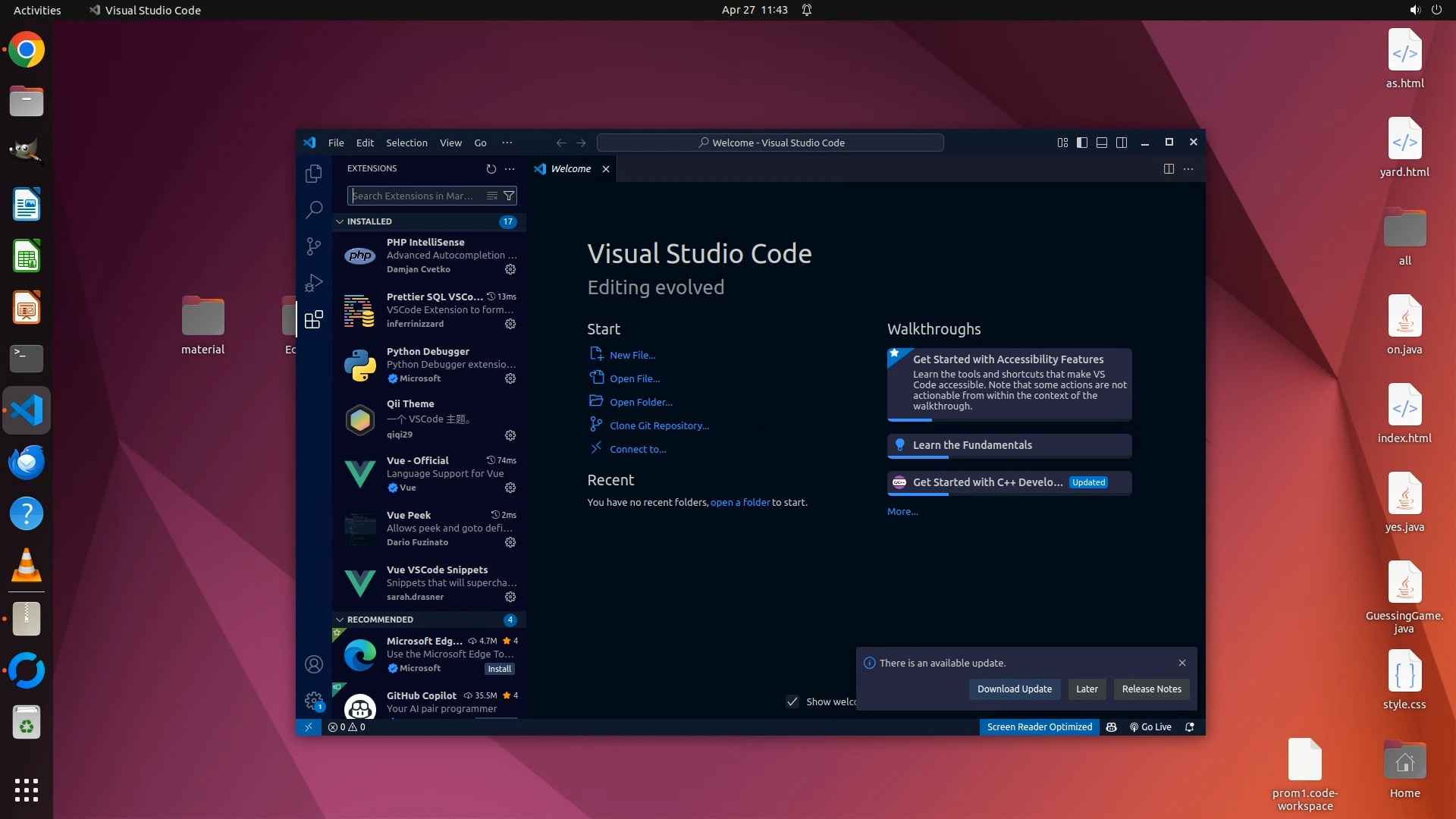This screenshot has width=1456, height=819.
Task: Open manage gear for PHP IntelliSense
Action: click(510, 269)
